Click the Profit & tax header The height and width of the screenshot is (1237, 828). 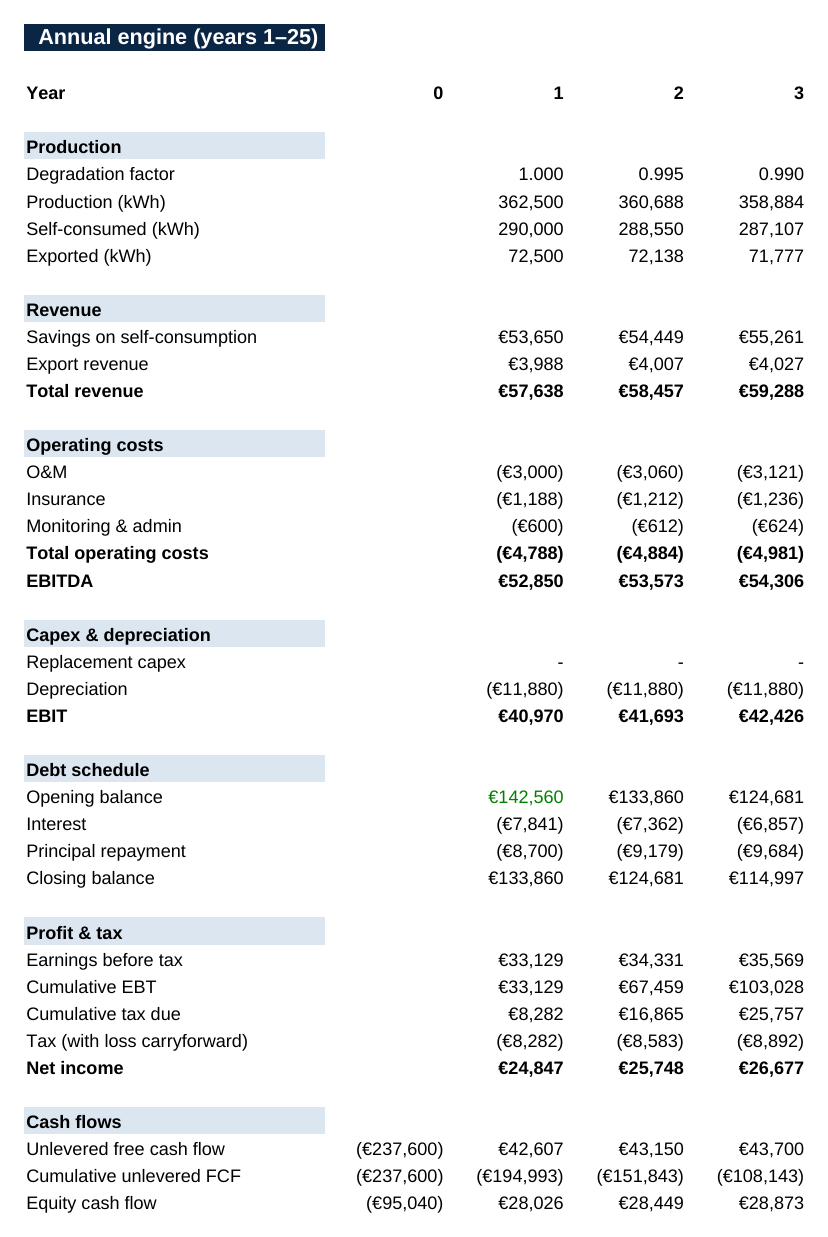[x=174, y=932]
